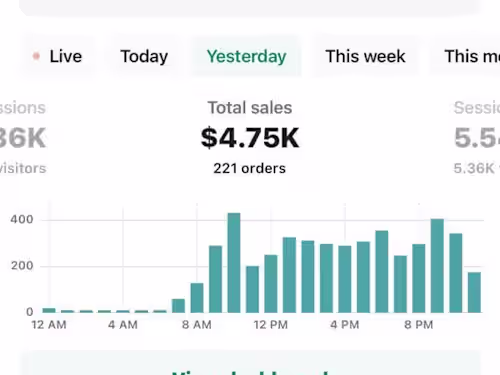Tap the green button at bottom
The image size is (500, 375).
click(x=250, y=364)
